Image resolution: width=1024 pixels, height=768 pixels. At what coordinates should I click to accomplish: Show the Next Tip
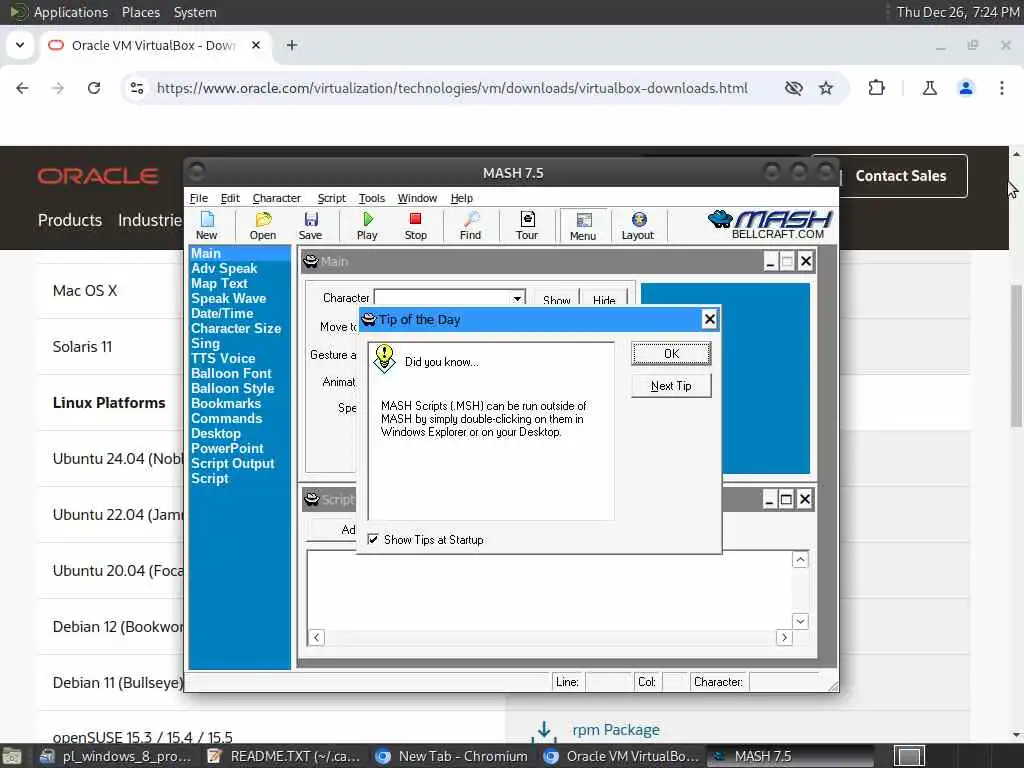pos(671,386)
